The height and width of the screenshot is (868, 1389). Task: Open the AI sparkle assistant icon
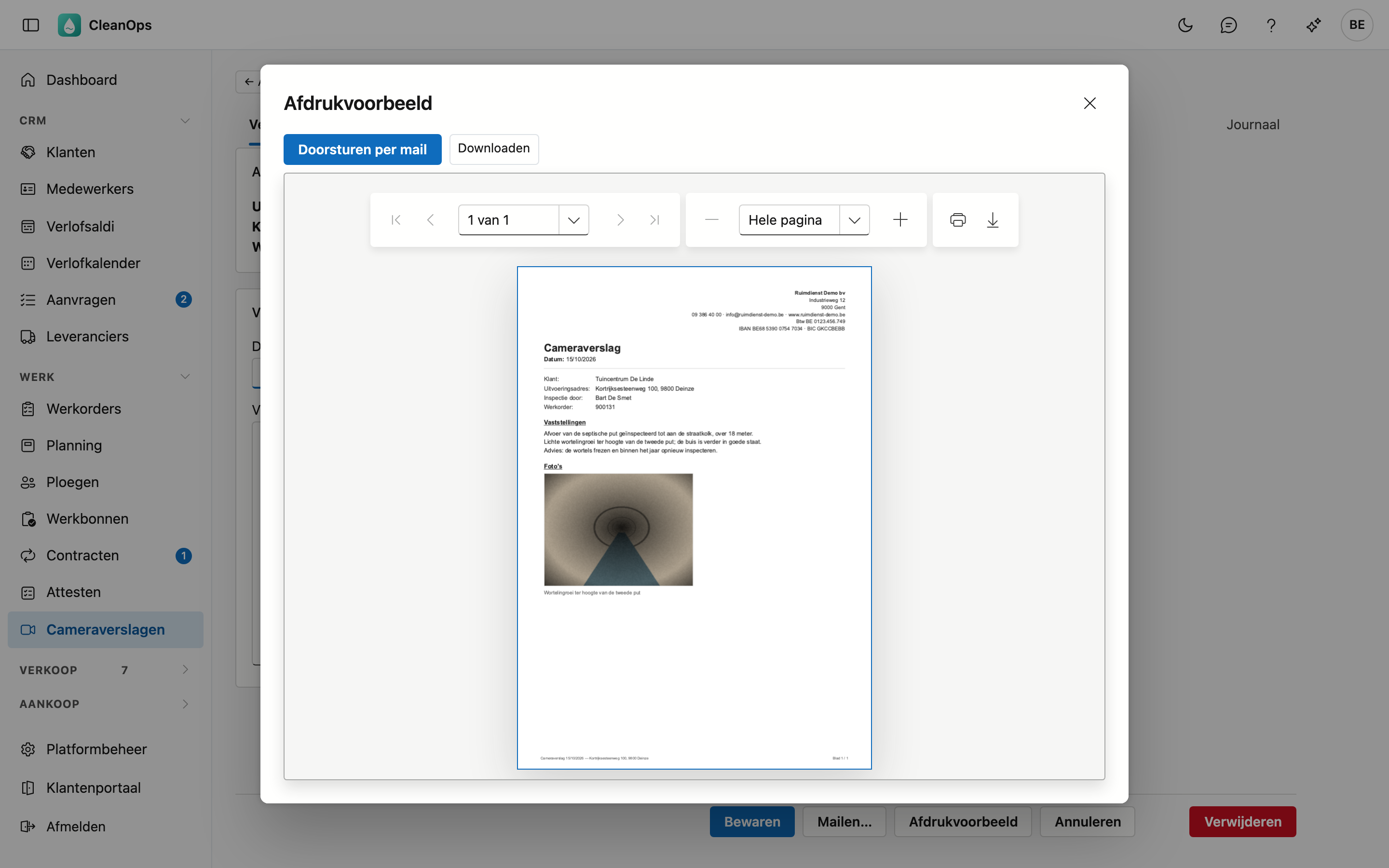click(1313, 25)
